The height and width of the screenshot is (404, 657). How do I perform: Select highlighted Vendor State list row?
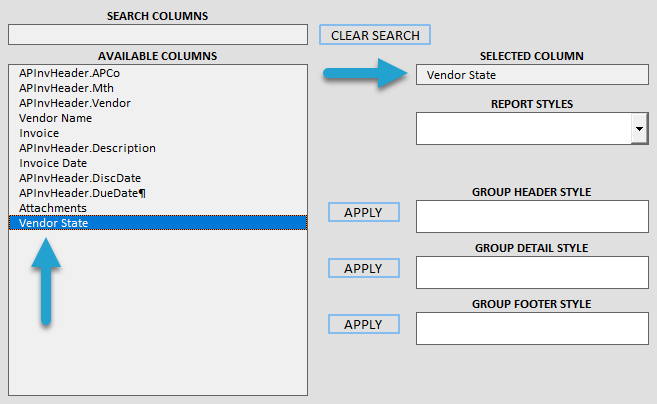158,223
